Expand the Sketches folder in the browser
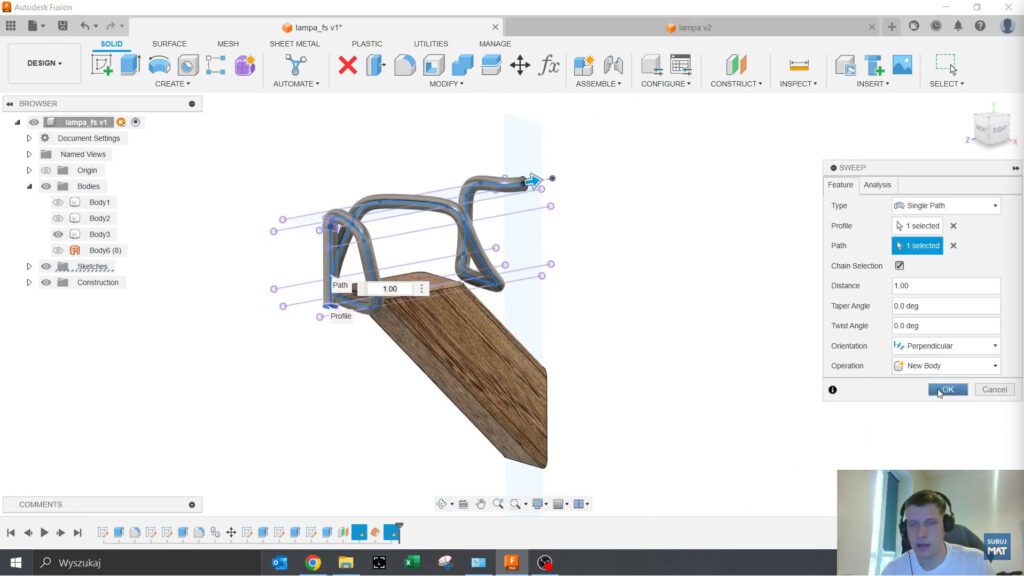Screen dimensions: 1024x576 click(29, 267)
